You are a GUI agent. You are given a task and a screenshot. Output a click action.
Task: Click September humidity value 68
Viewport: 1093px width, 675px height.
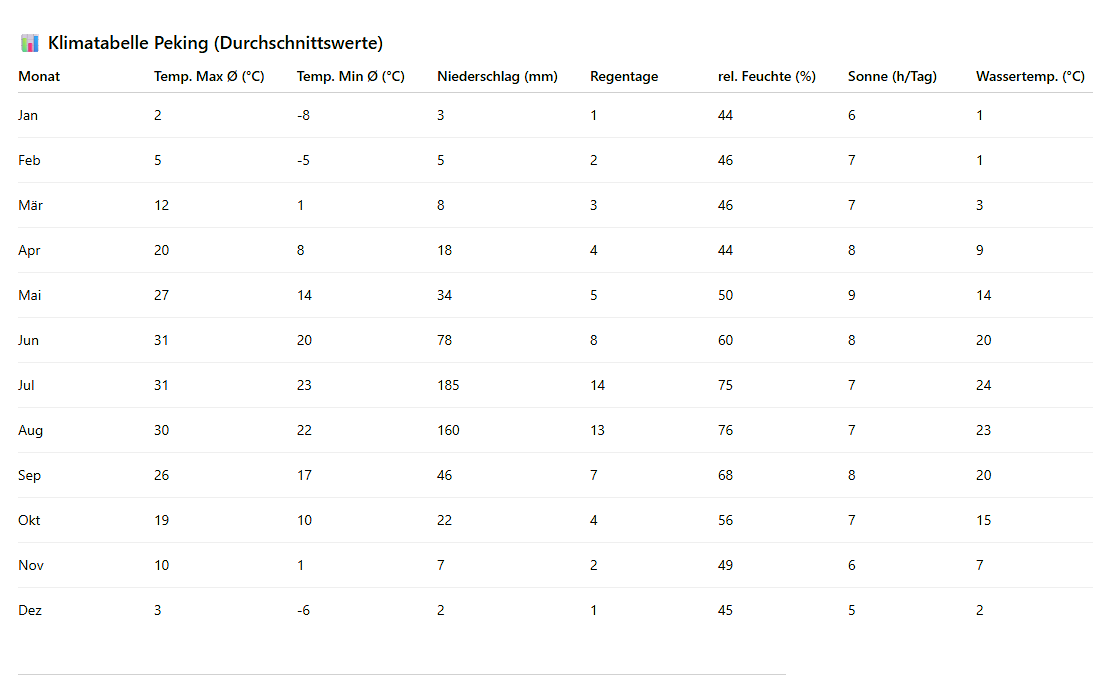tap(725, 475)
